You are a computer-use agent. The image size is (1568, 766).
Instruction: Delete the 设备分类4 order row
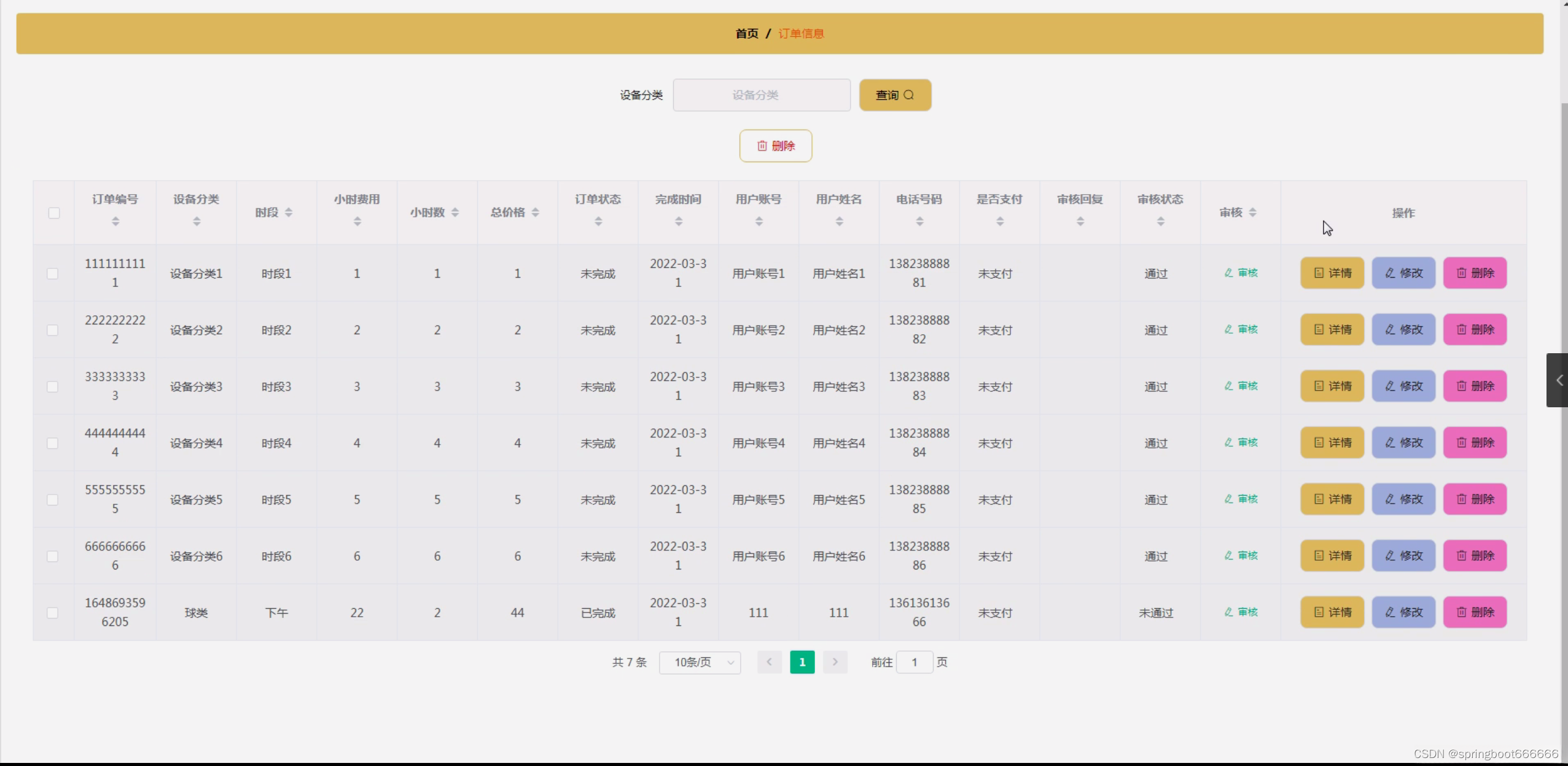[1474, 443]
